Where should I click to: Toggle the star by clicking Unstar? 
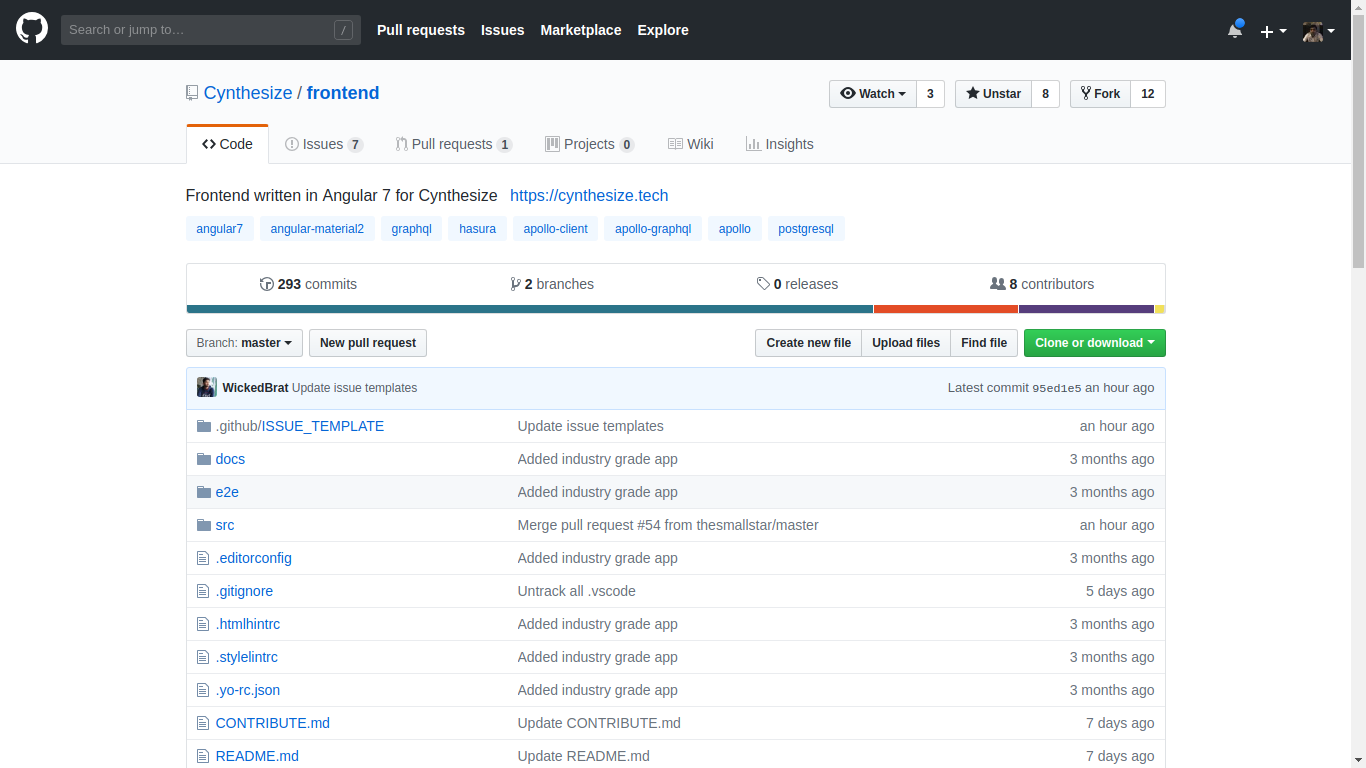(x=992, y=93)
